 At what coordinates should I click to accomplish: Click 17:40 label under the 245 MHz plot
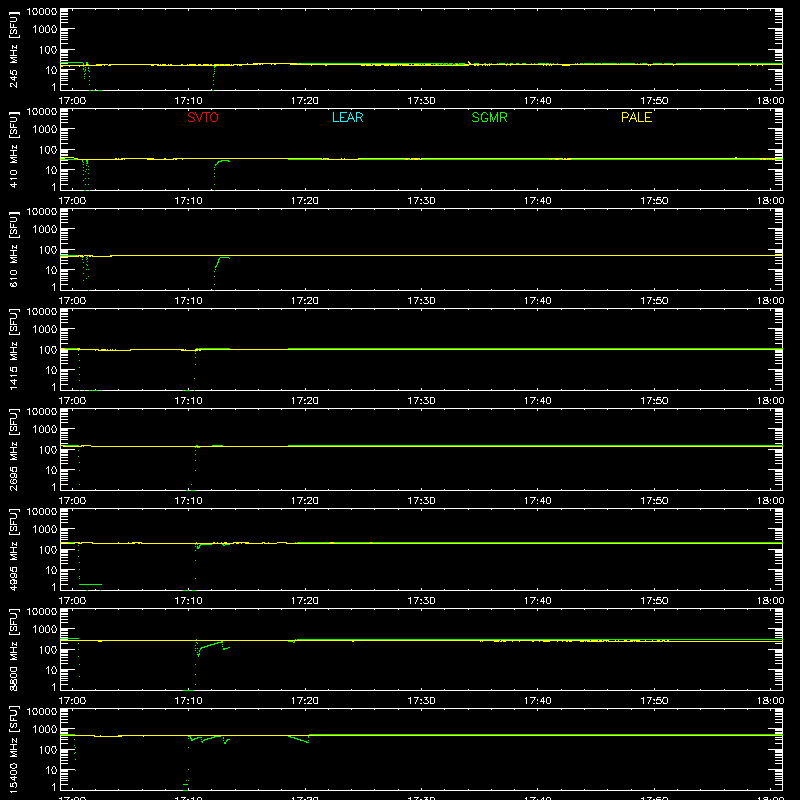(537, 101)
